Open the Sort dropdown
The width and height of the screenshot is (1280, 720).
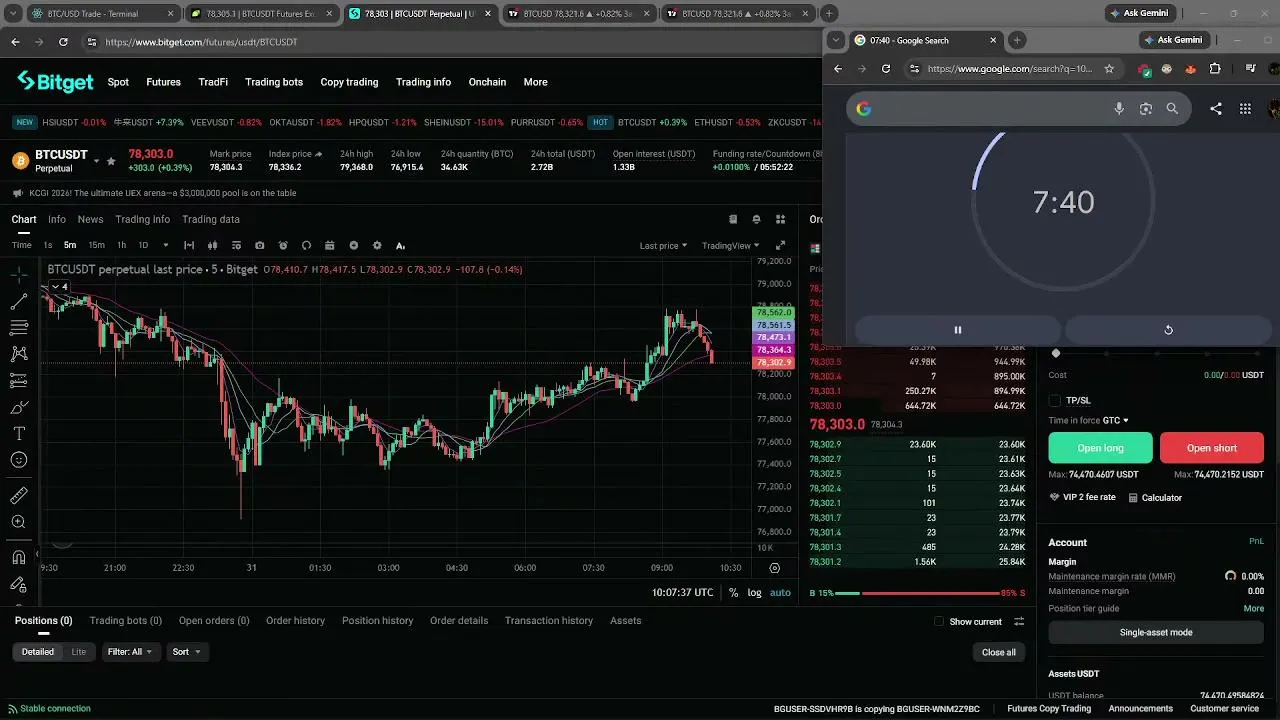click(186, 652)
